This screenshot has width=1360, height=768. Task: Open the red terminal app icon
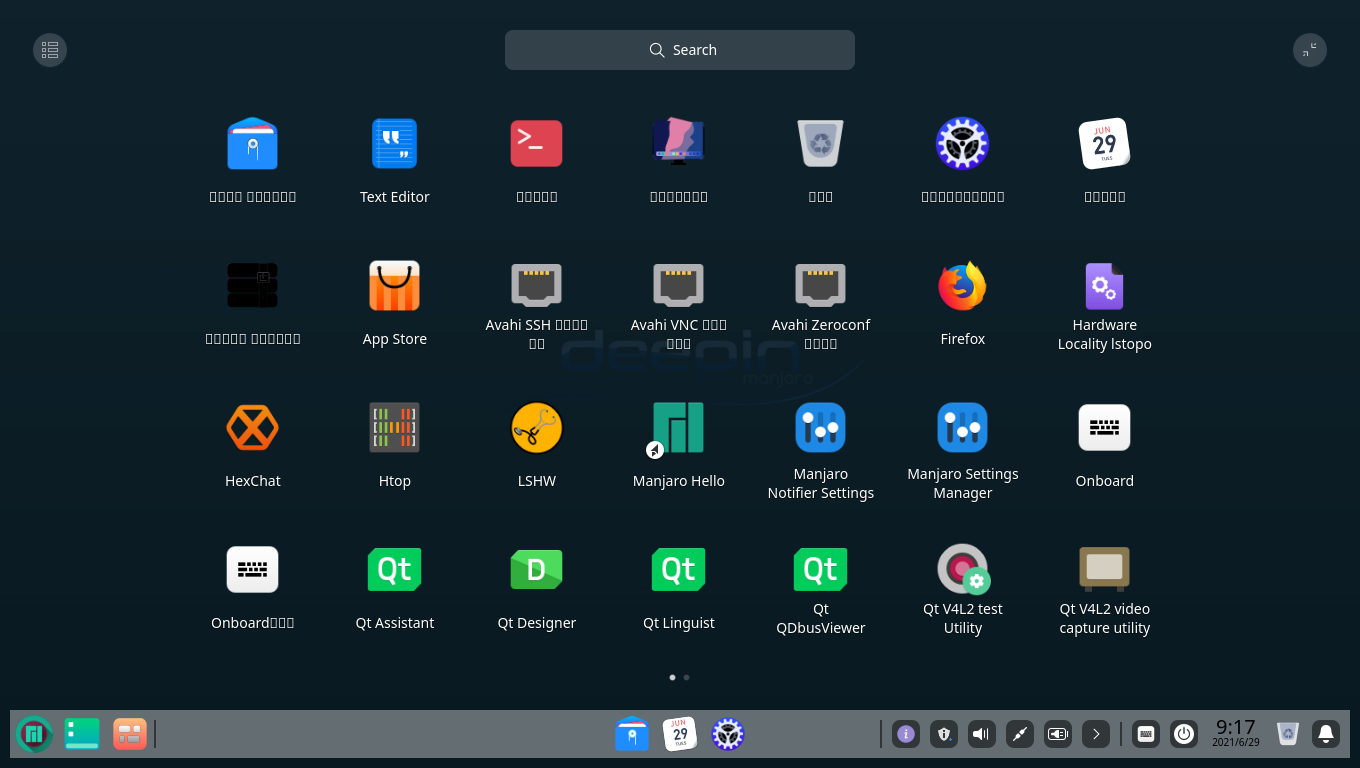click(x=536, y=144)
